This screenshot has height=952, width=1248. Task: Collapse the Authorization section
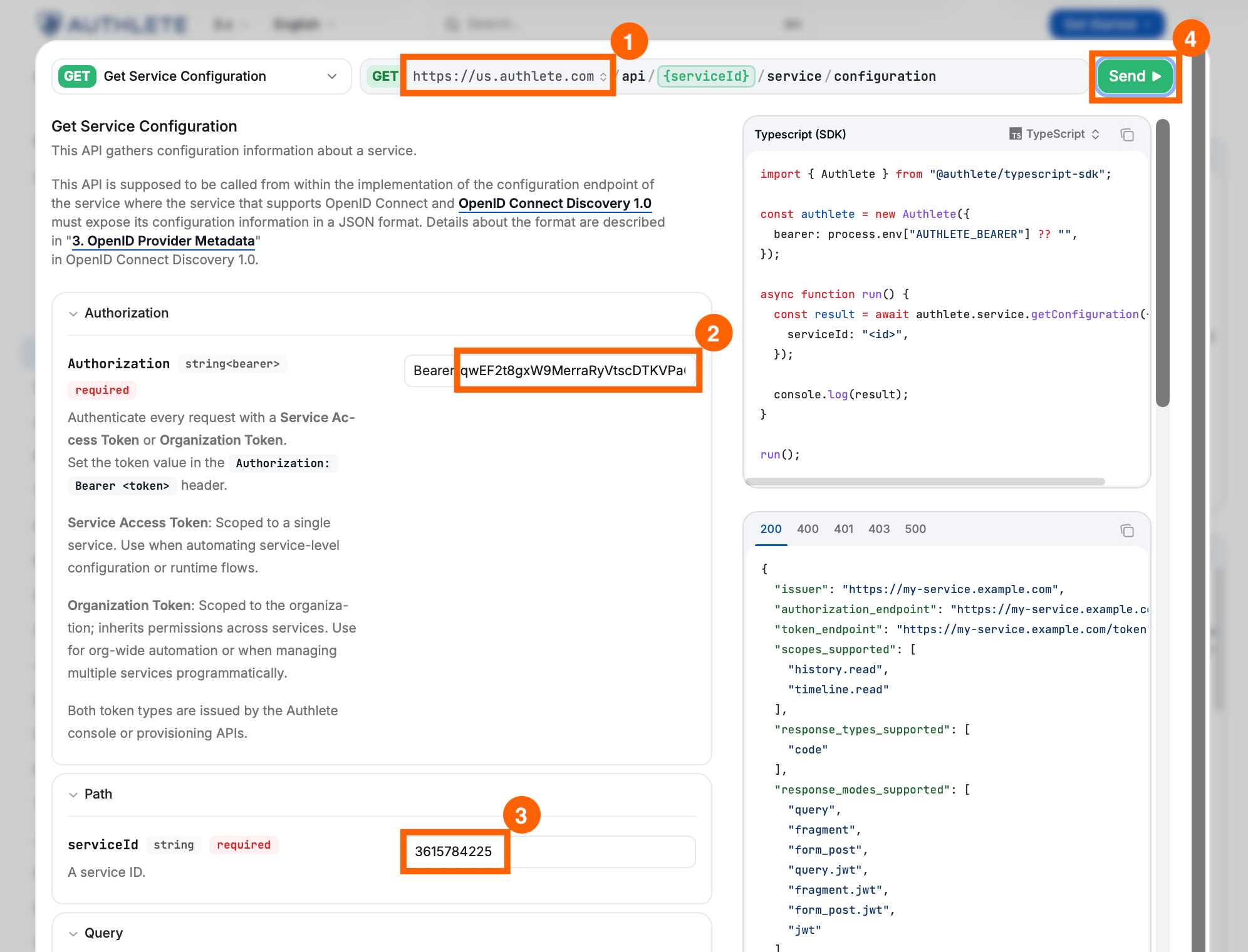coord(118,313)
